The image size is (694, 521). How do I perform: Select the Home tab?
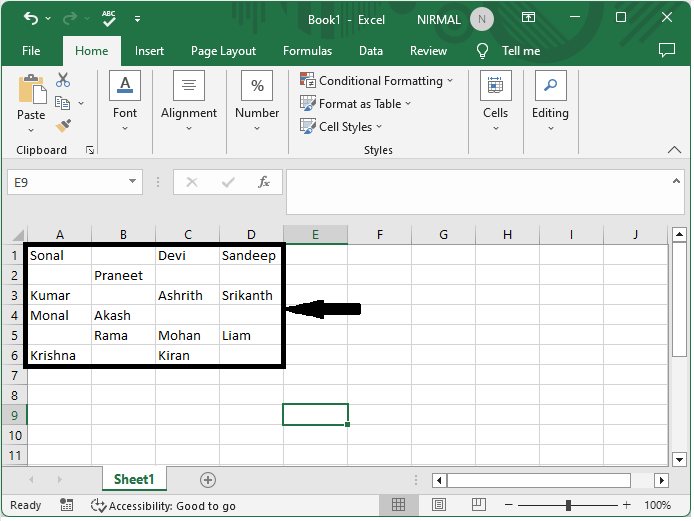pos(92,51)
